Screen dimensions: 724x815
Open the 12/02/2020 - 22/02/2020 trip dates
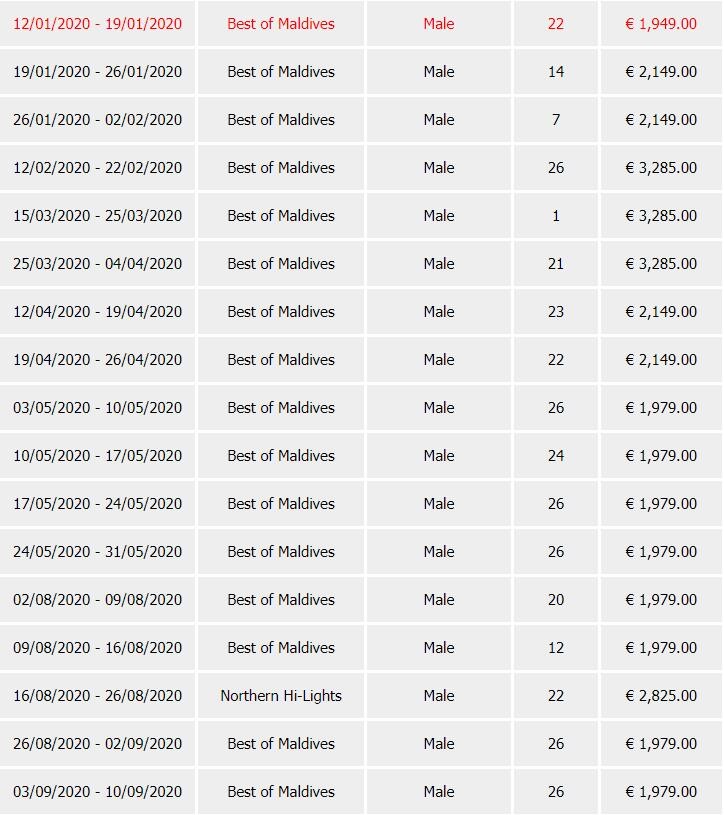click(x=98, y=167)
